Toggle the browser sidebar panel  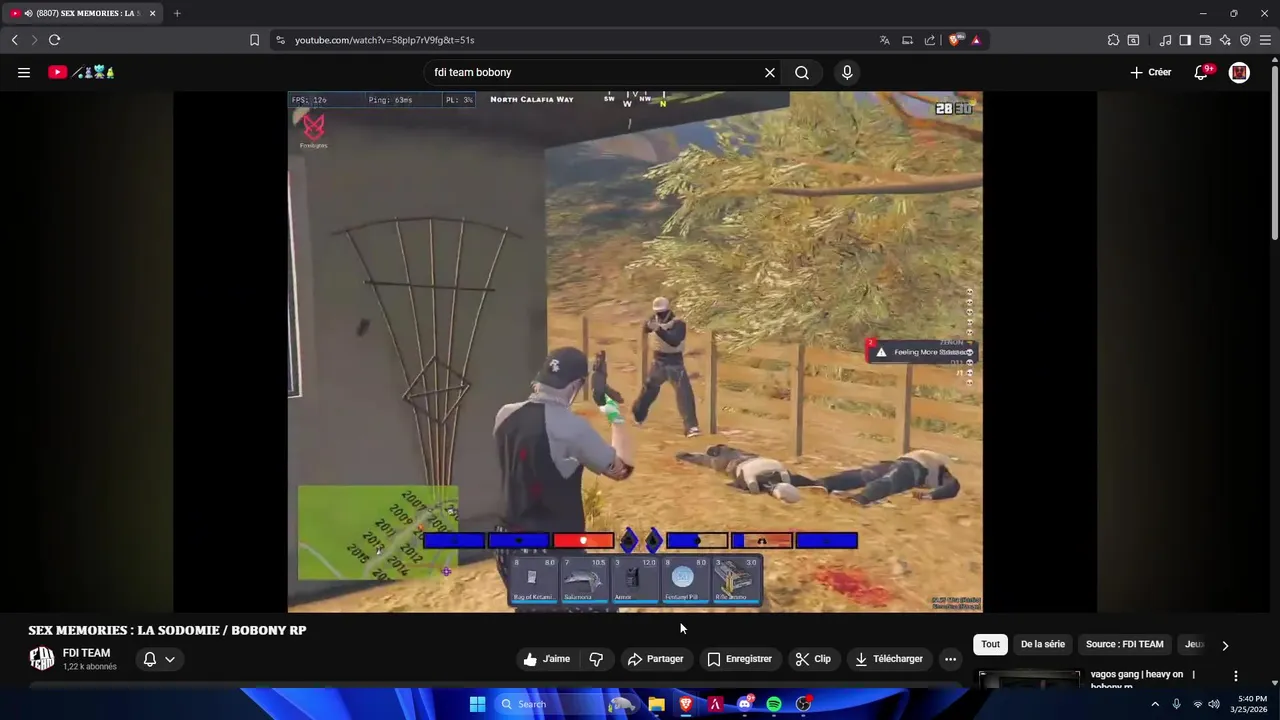1185,40
